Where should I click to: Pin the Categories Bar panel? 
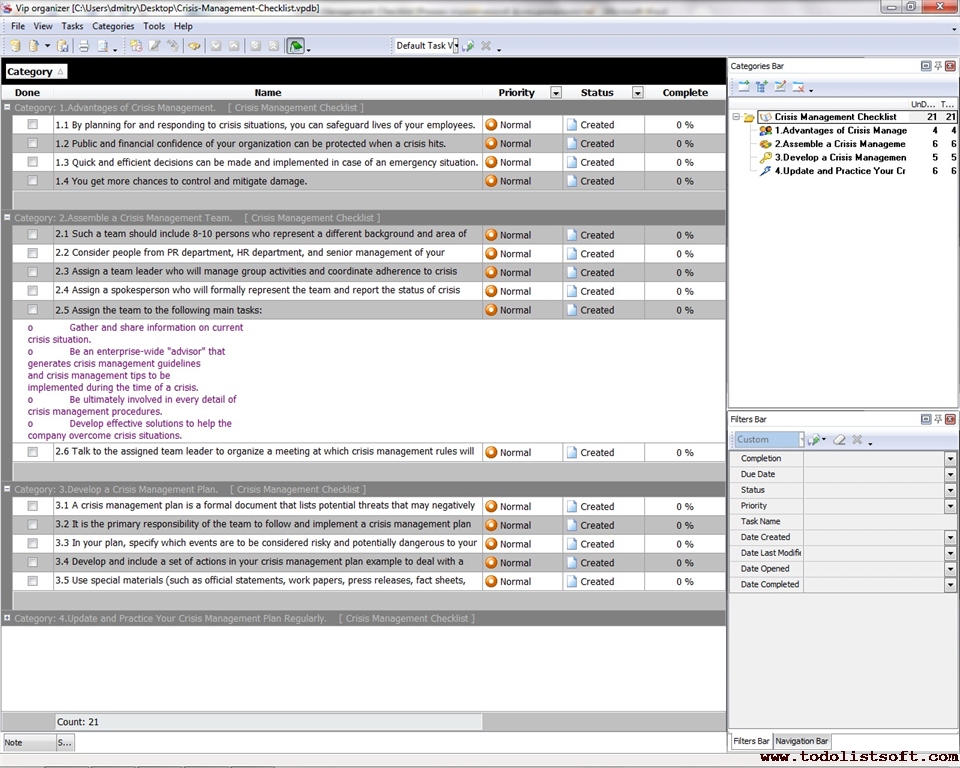click(938, 66)
